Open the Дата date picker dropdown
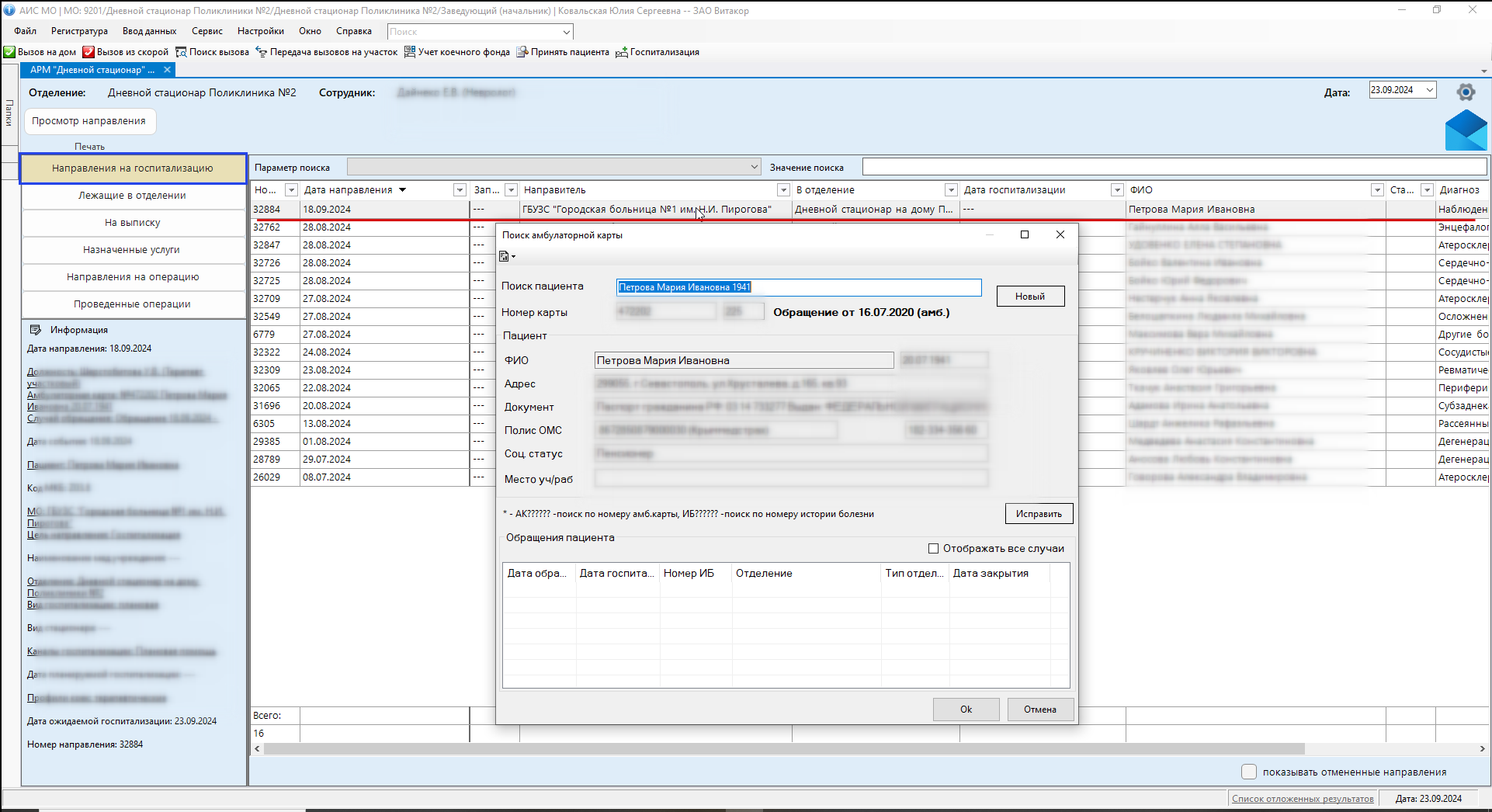Viewport: 1492px width, 812px height. click(x=1429, y=90)
